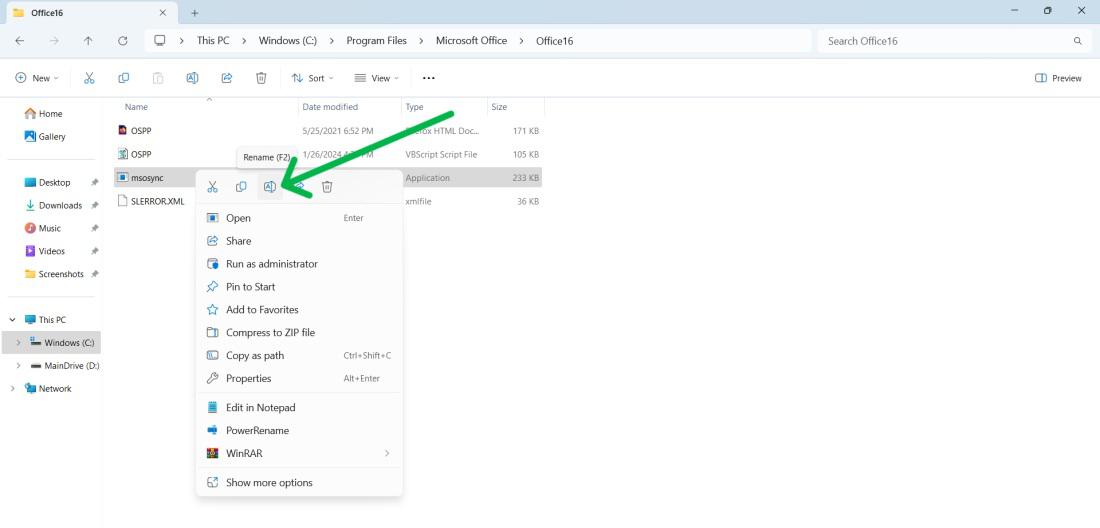The width and height of the screenshot is (1100, 528).
Task: Go up one folder with the Up arrow
Action: click(x=88, y=41)
